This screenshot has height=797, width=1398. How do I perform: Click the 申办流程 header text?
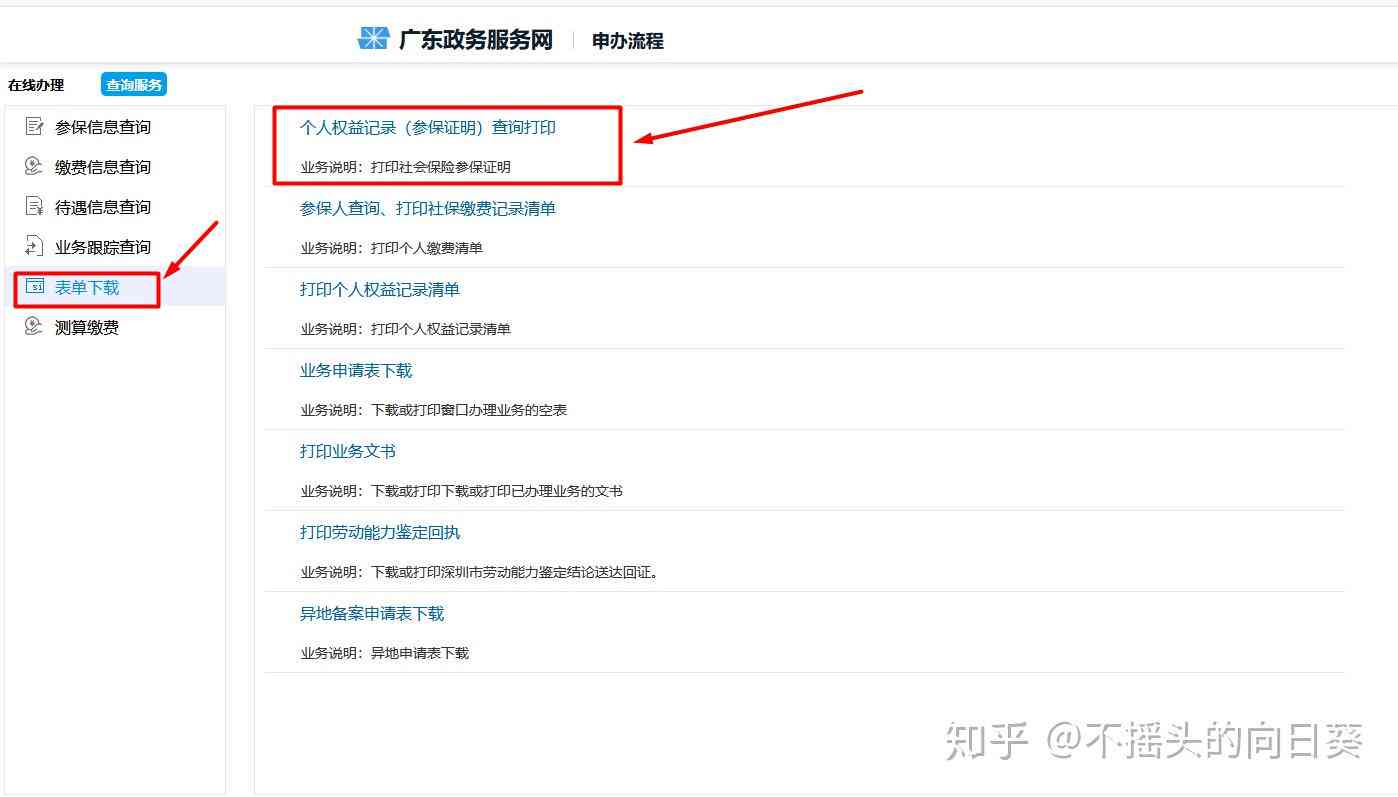pos(628,41)
